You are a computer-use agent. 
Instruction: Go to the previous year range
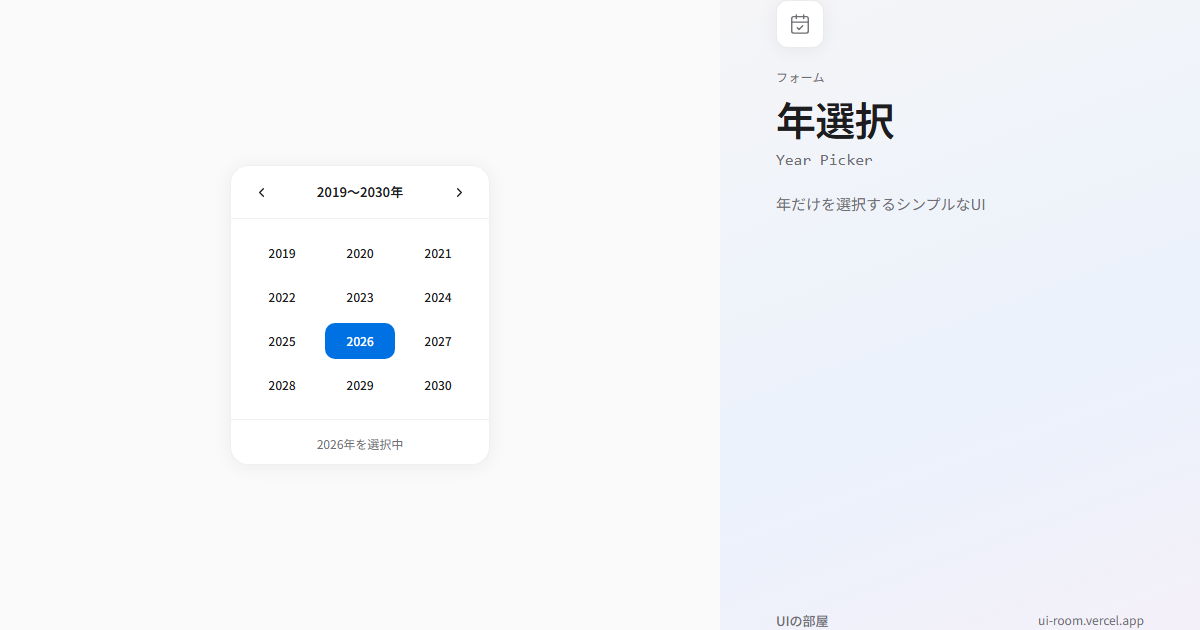pyautogui.click(x=262, y=193)
